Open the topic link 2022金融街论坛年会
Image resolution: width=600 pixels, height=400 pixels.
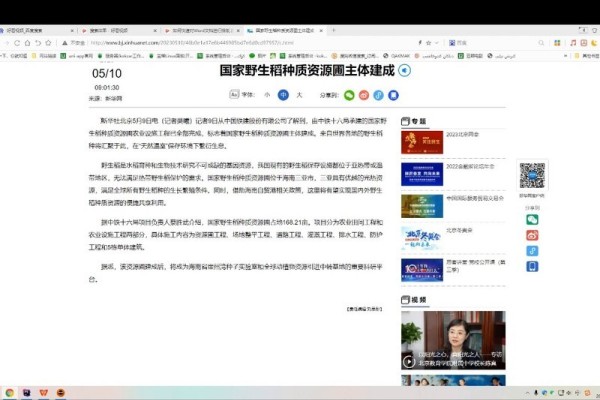[470, 167]
